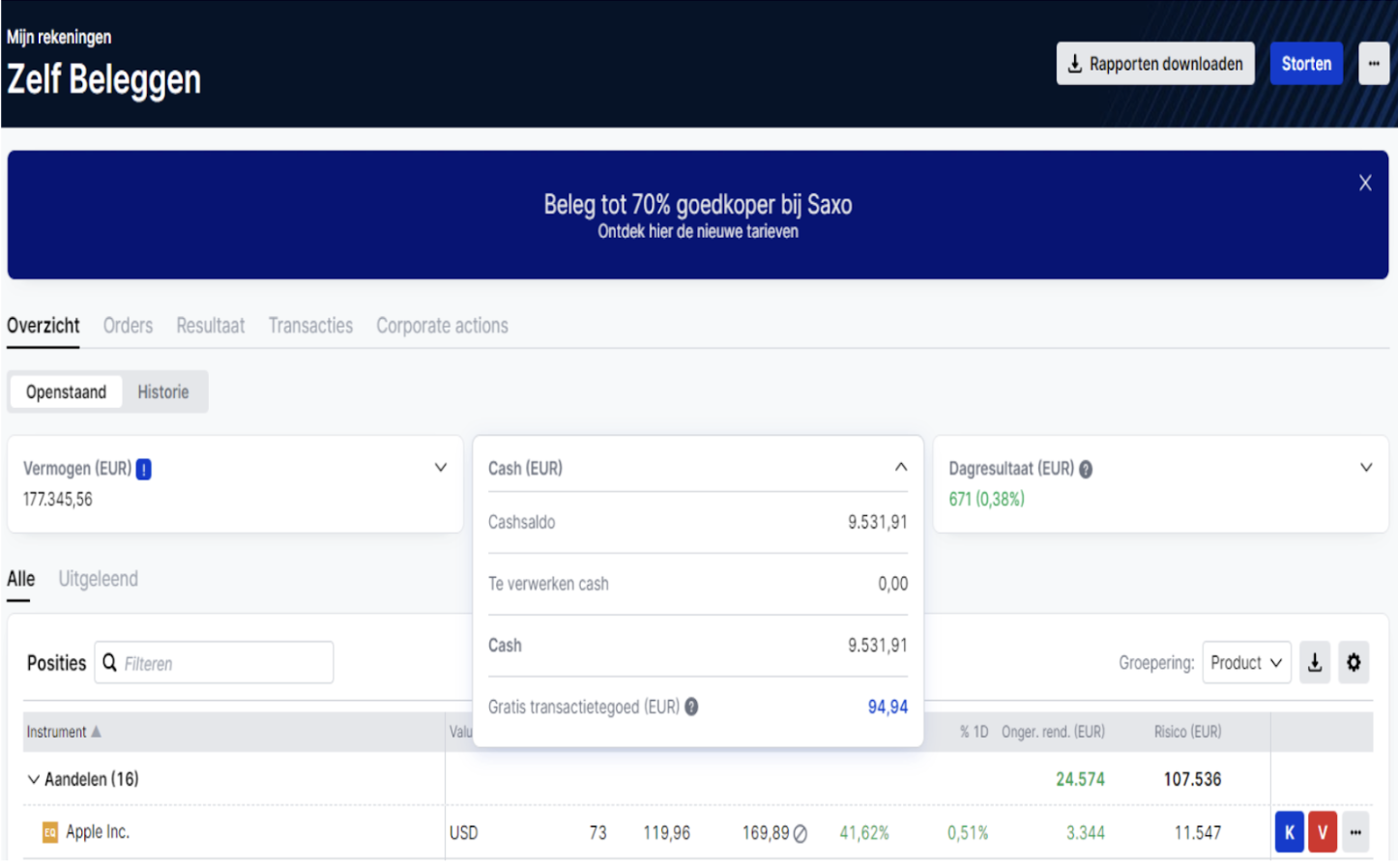Open the positions table settings gear
1398x868 pixels.
[1354, 663]
